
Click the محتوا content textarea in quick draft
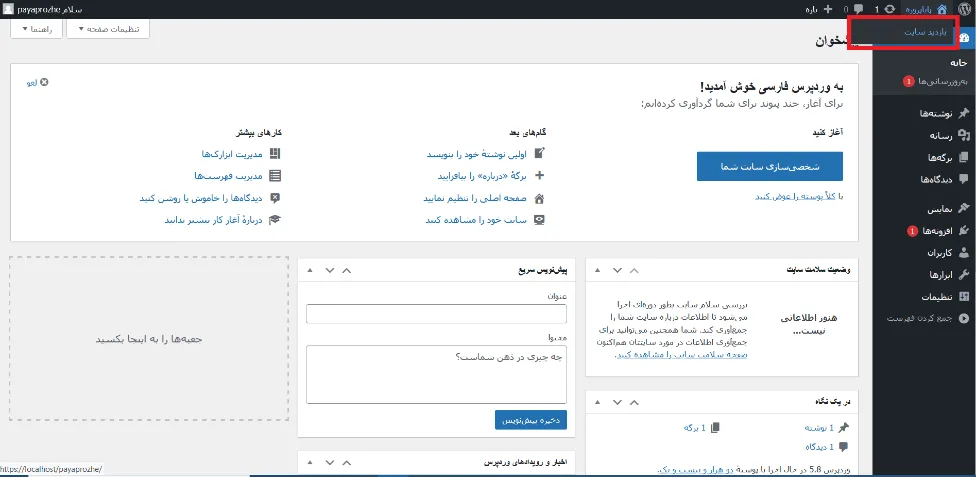coord(436,375)
